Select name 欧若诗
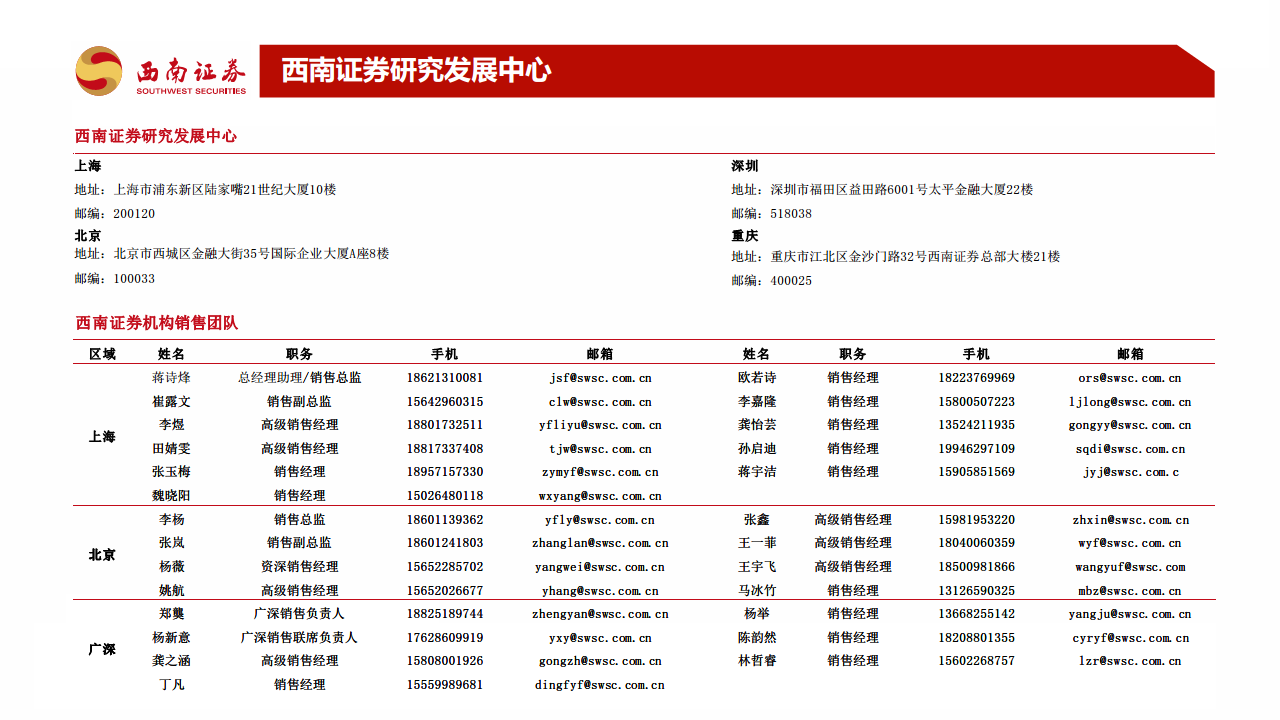This screenshot has height=720, width=1280. pos(757,378)
